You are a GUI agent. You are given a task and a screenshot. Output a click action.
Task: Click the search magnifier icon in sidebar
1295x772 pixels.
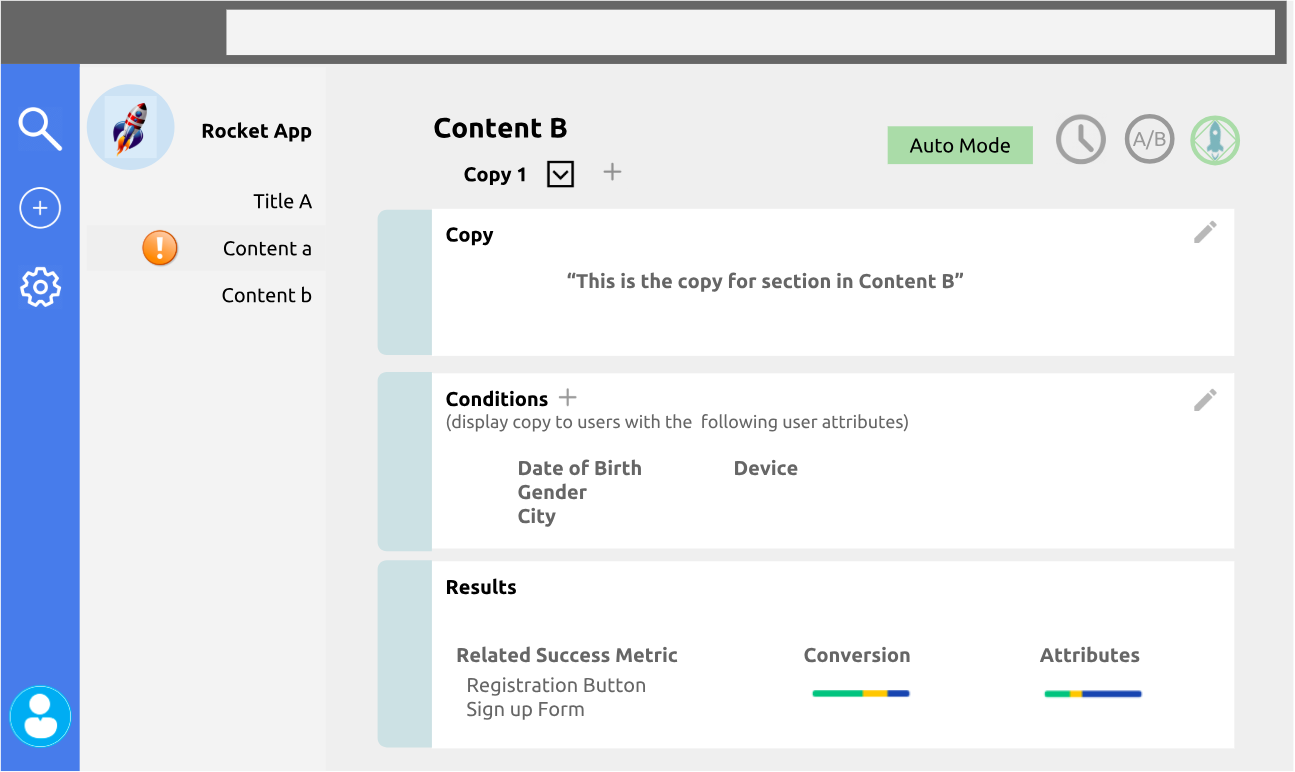pos(40,129)
